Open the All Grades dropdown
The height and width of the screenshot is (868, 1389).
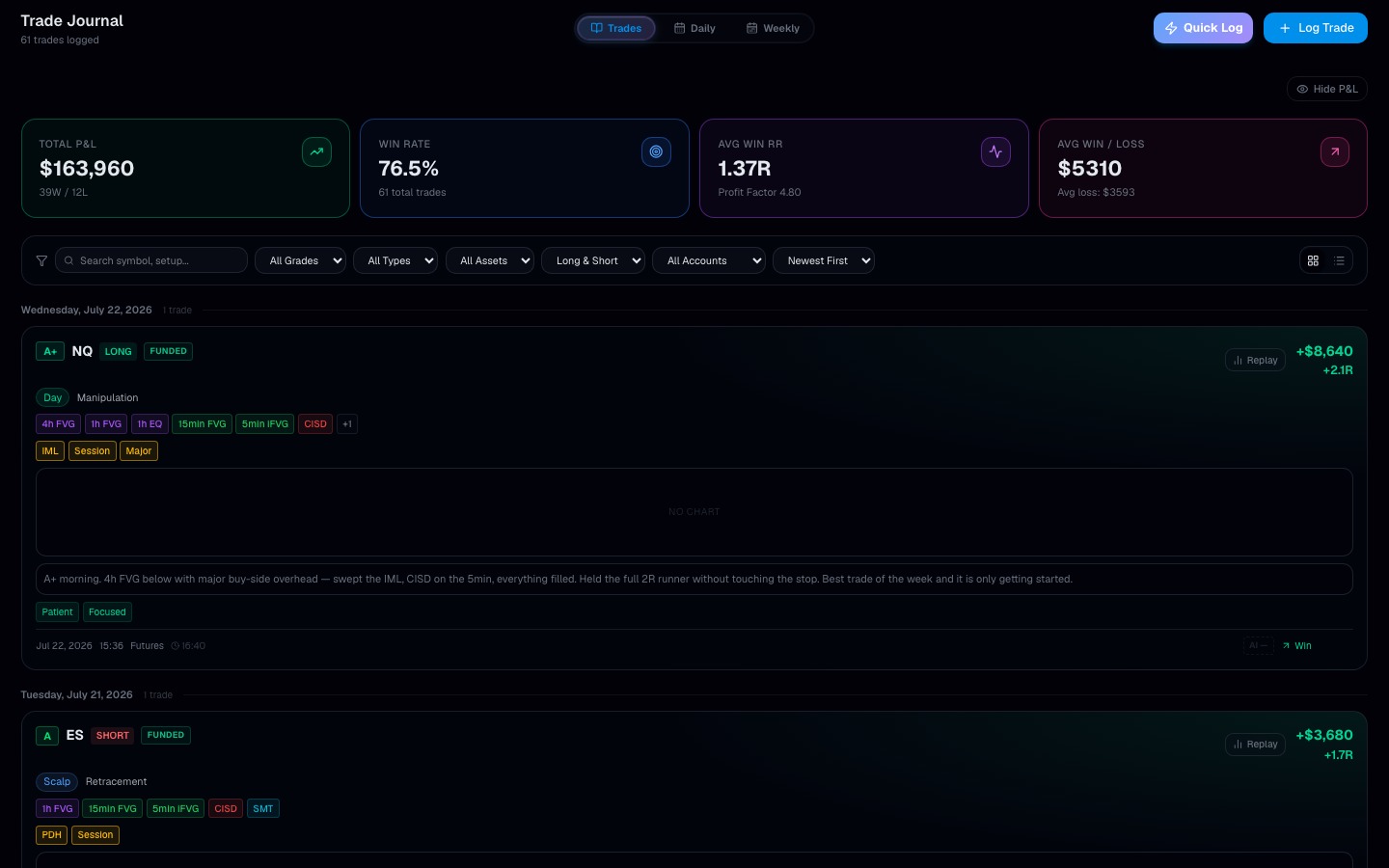click(x=300, y=260)
